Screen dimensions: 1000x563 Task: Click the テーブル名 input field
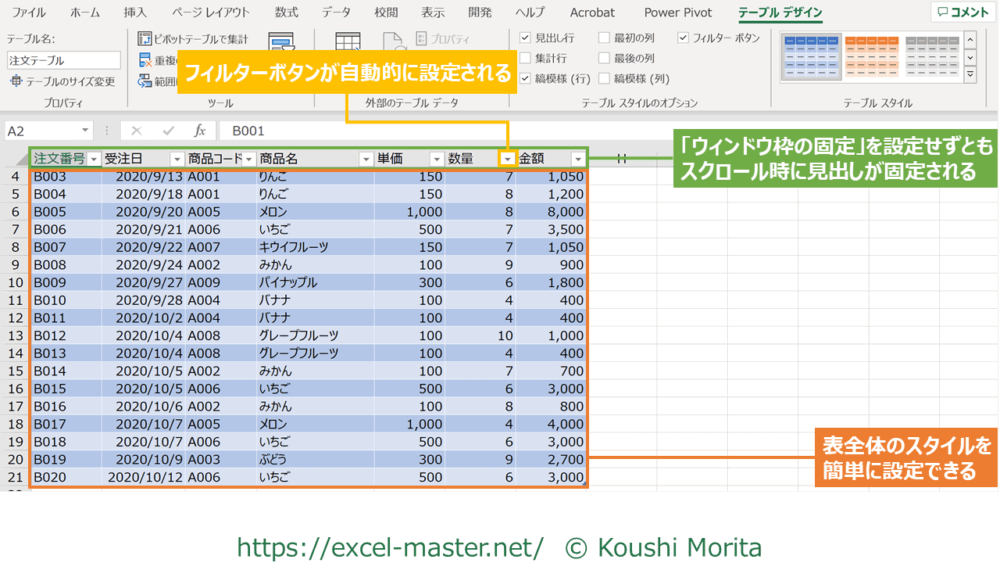point(62,60)
